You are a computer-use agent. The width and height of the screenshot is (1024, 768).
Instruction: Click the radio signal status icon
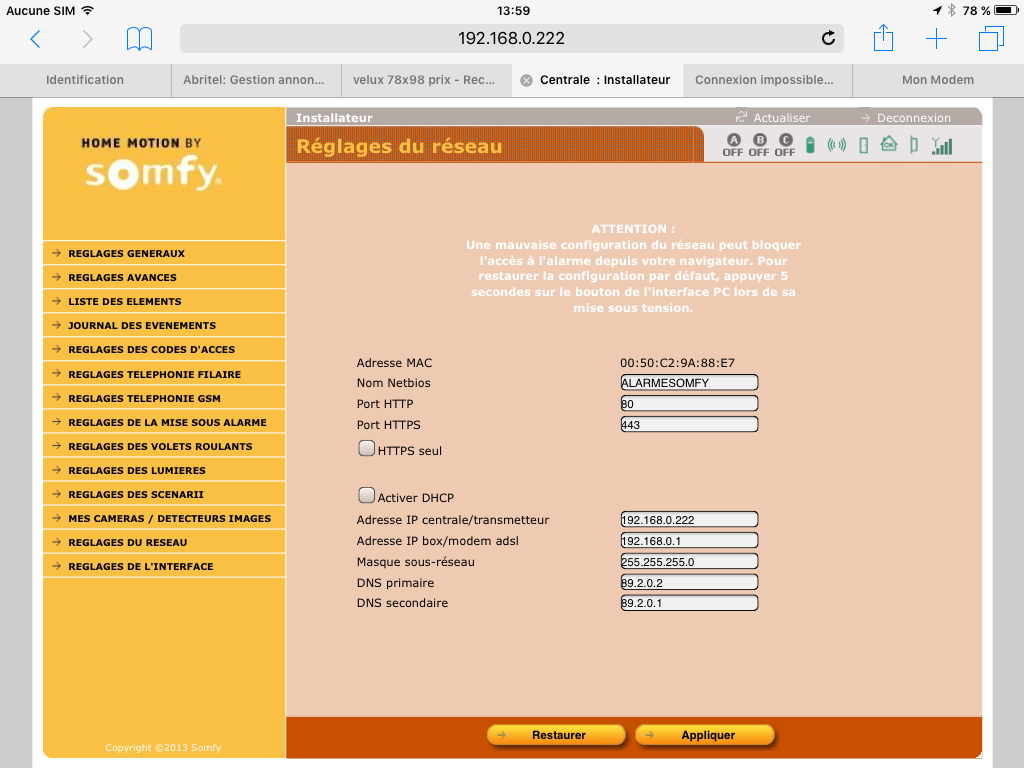(837, 145)
